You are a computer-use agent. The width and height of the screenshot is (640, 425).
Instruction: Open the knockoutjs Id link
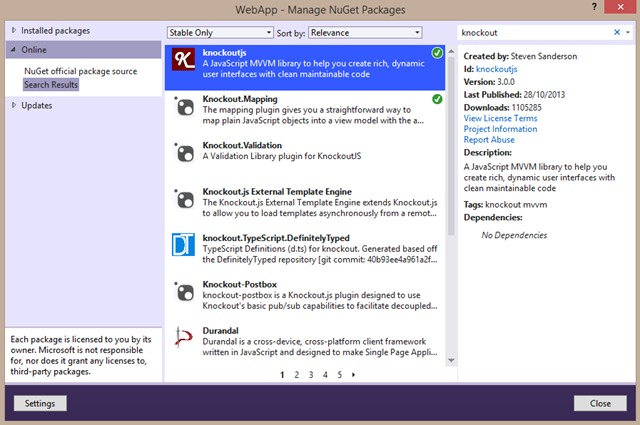coord(496,69)
